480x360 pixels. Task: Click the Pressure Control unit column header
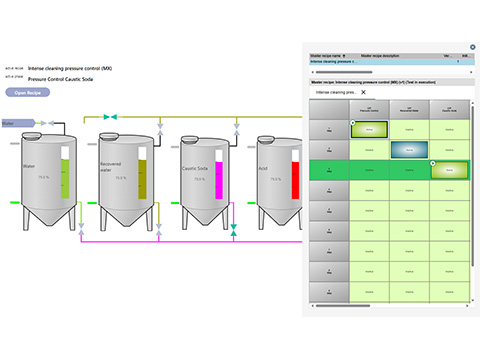point(369,109)
